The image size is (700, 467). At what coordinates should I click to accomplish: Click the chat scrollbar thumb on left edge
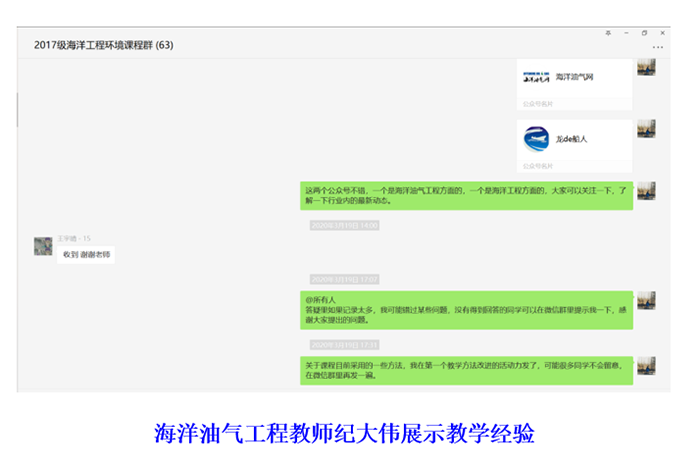click(17, 110)
